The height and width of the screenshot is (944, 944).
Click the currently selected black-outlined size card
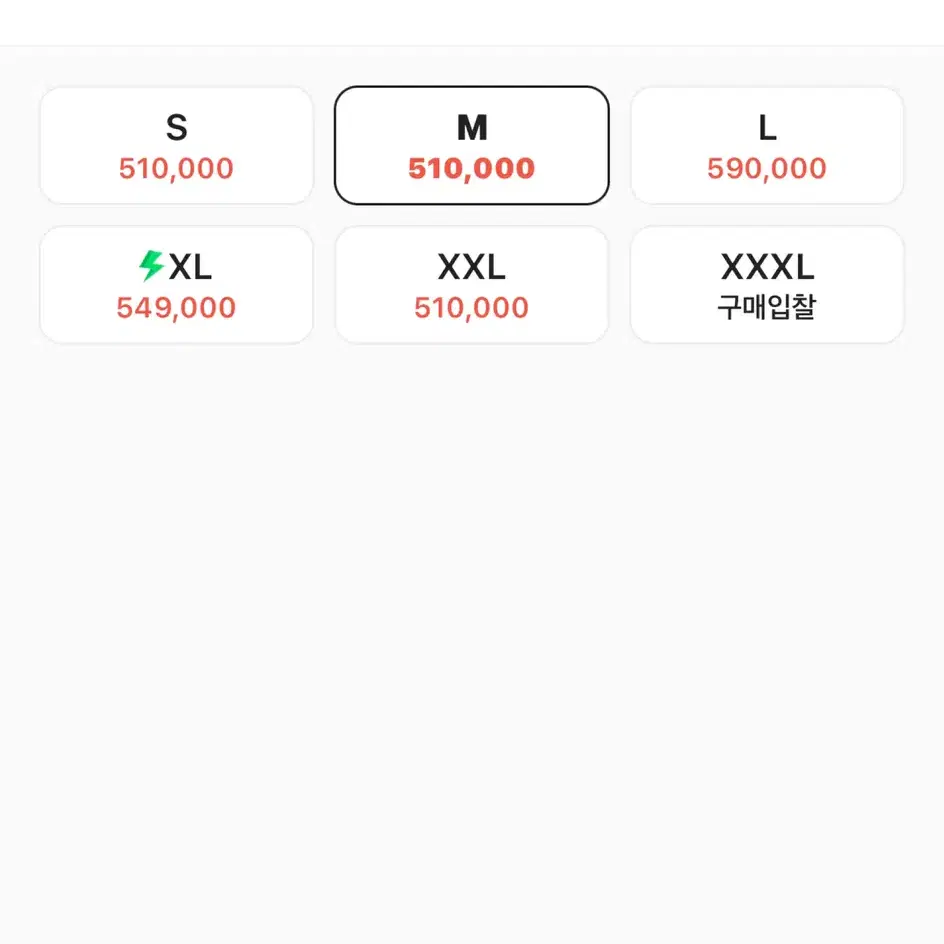click(471, 146)
